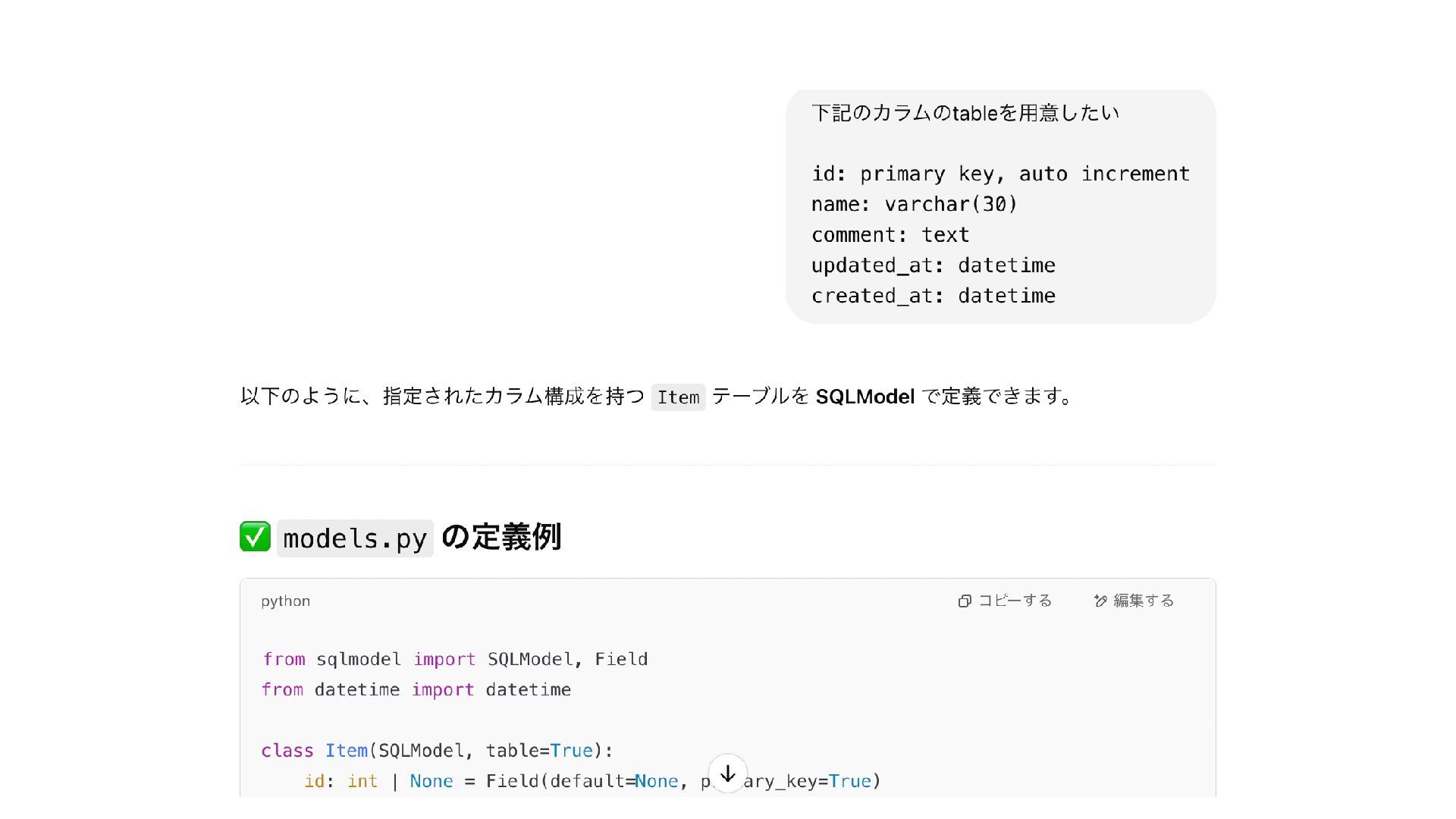Click the 'from datetime import datetime' code line
Viewport: 1456px width, 819px height.
(416, 689)
